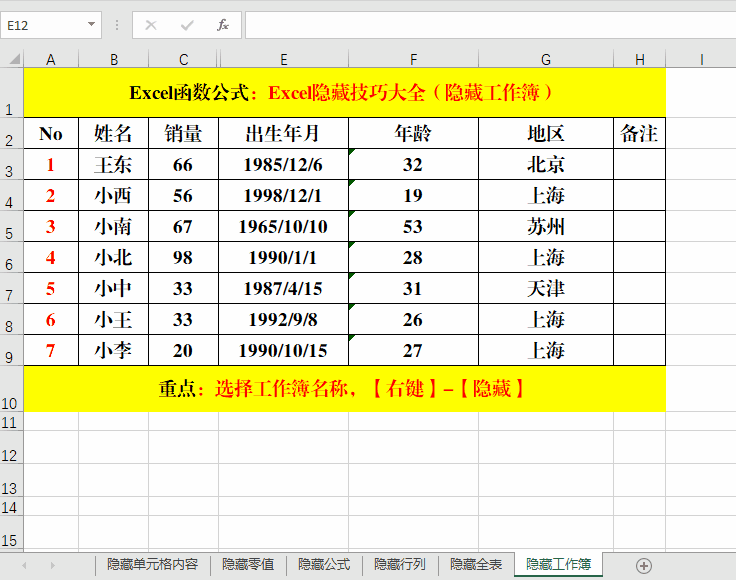Select column C header
Image resolution: width=736 pixels, height=580 pixels.
coord(184,60)
